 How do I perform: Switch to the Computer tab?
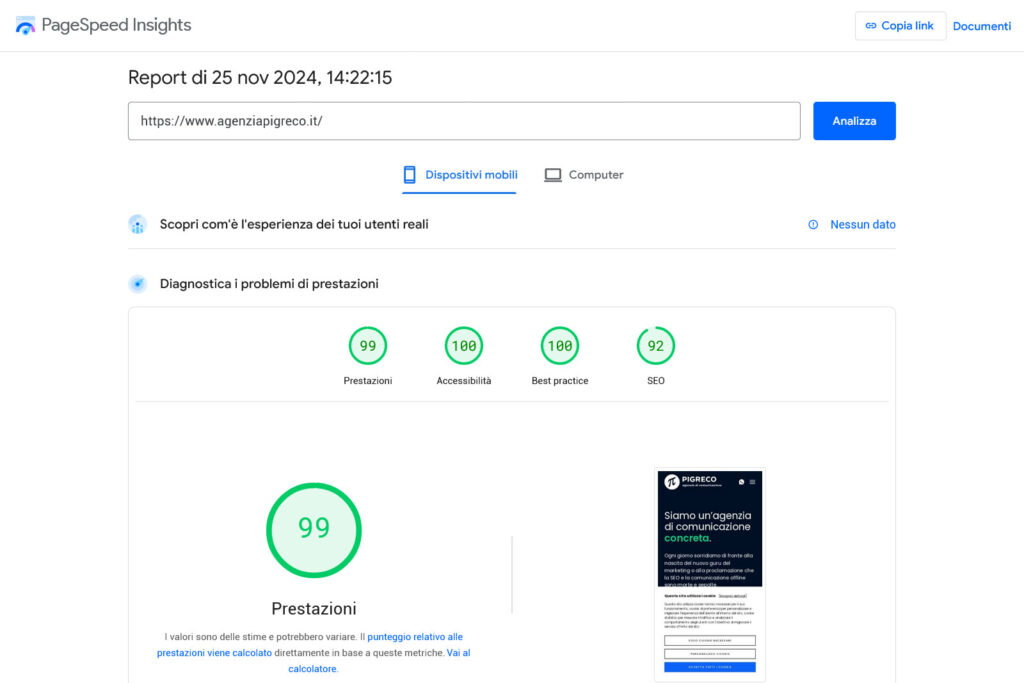click(584, 175)
